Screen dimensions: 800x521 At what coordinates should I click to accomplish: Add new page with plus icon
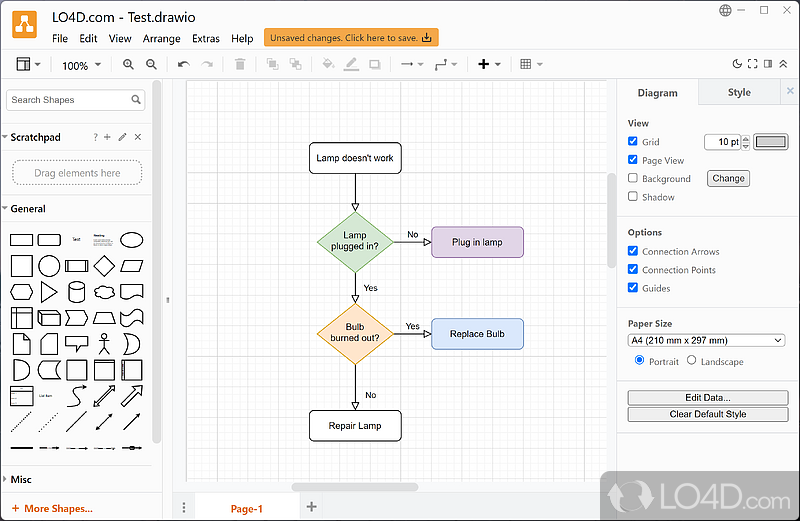311,507
